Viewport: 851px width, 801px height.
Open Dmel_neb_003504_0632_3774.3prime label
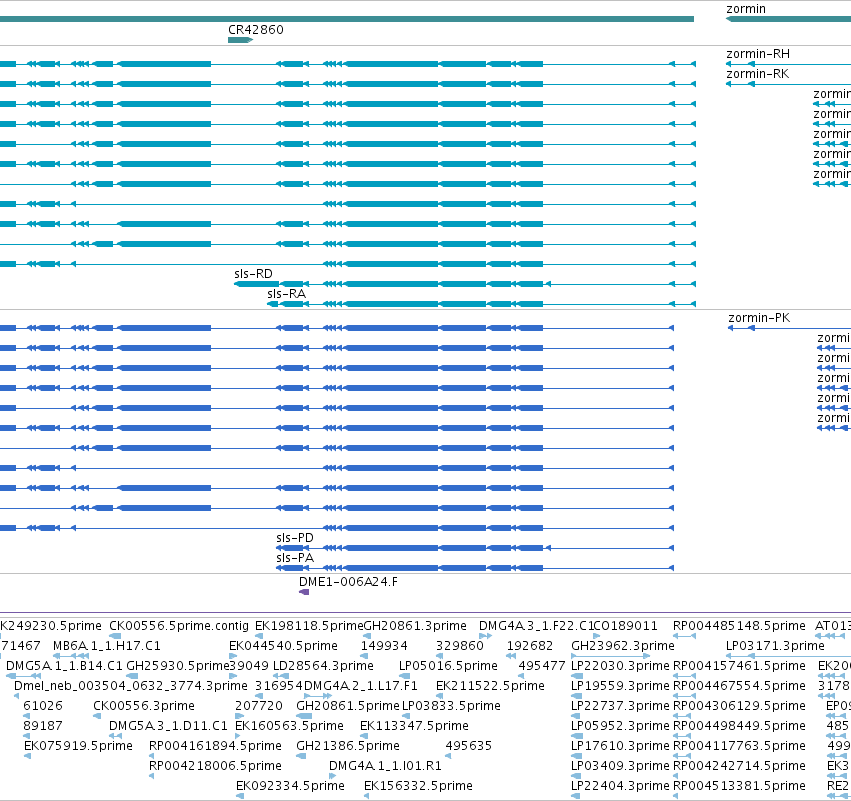click(x=131, y=686)
